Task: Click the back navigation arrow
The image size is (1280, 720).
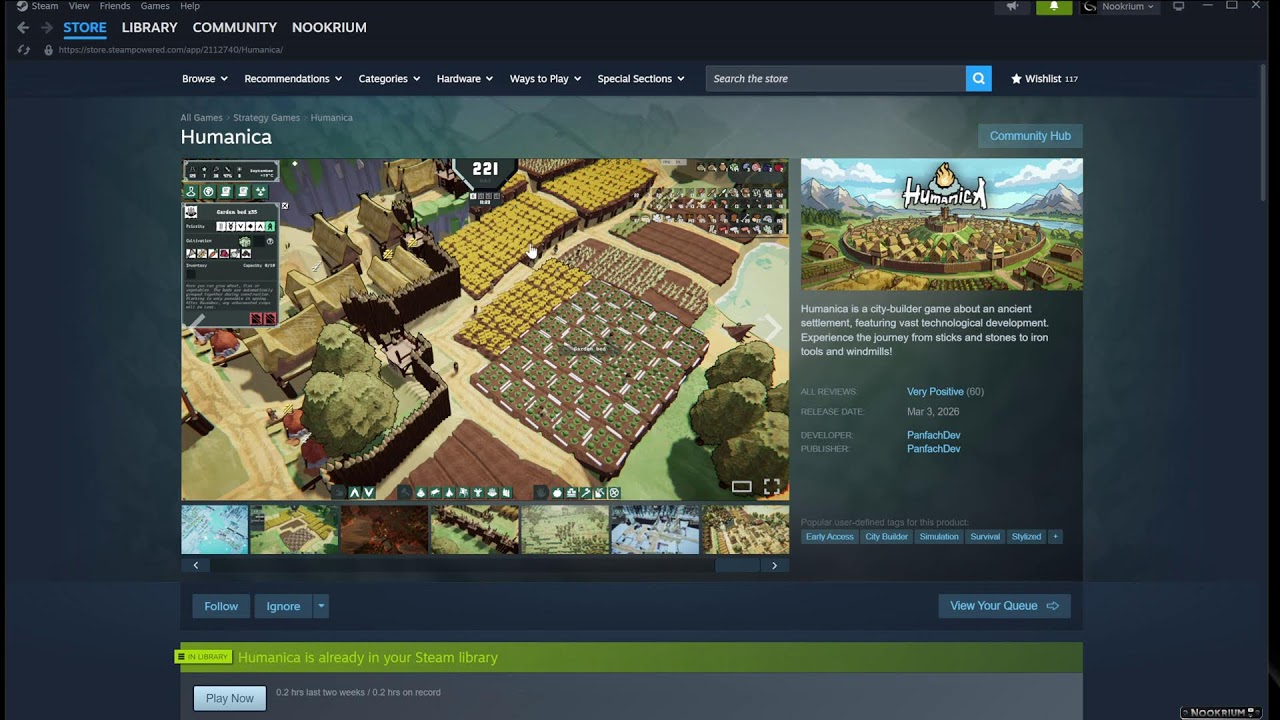Action: 23,28
